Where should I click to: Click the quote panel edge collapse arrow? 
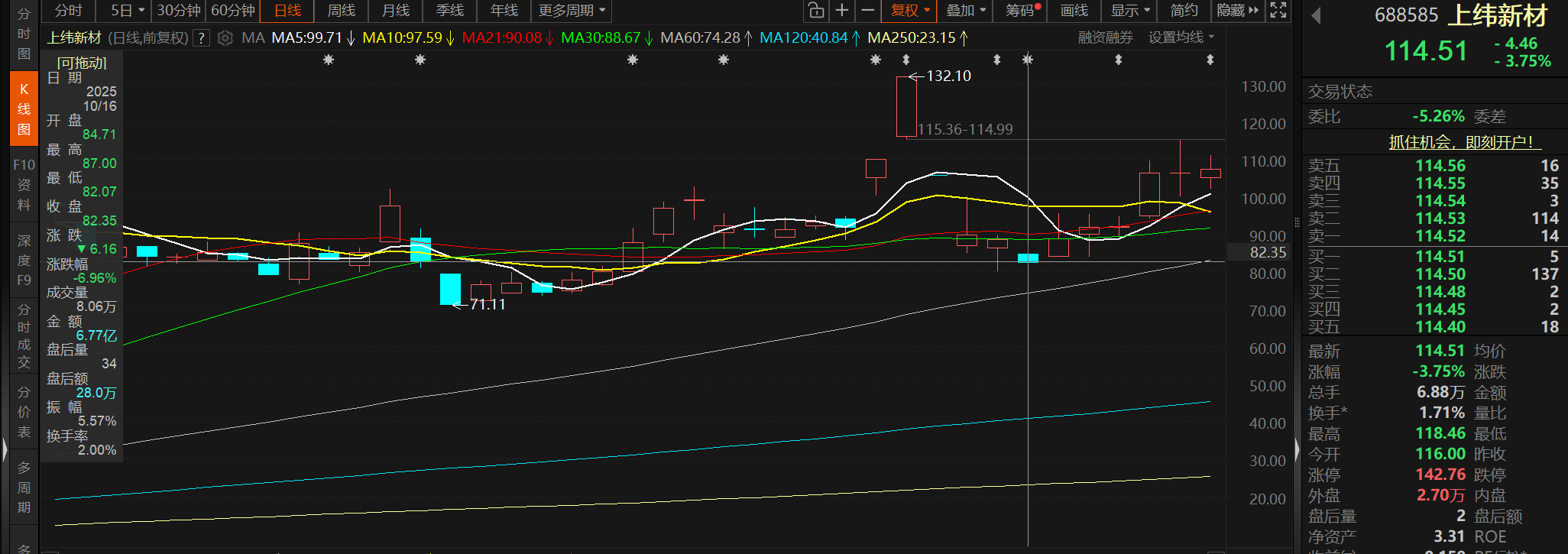click(1297, 449)
